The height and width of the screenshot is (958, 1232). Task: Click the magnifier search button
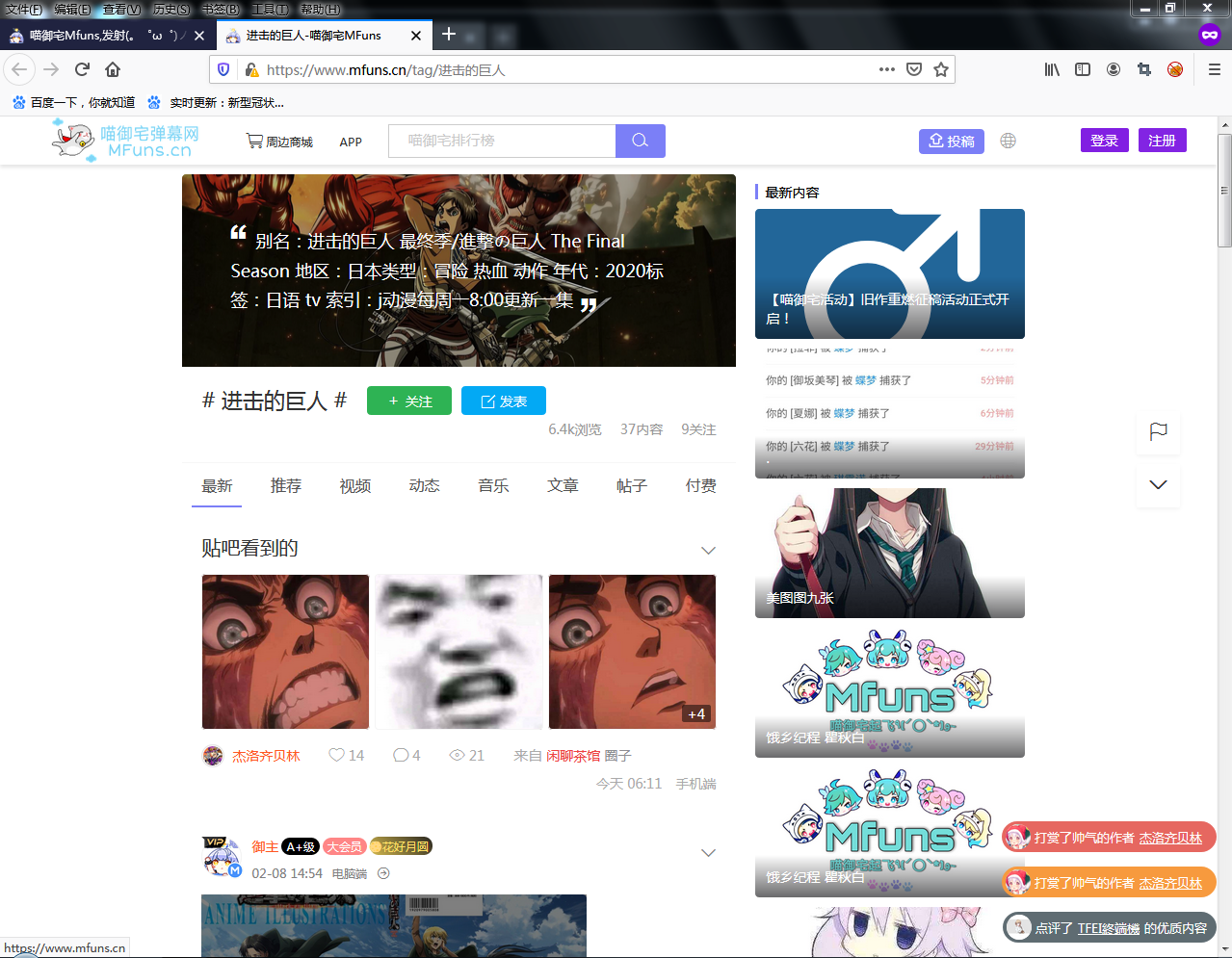tap(640, 141)
